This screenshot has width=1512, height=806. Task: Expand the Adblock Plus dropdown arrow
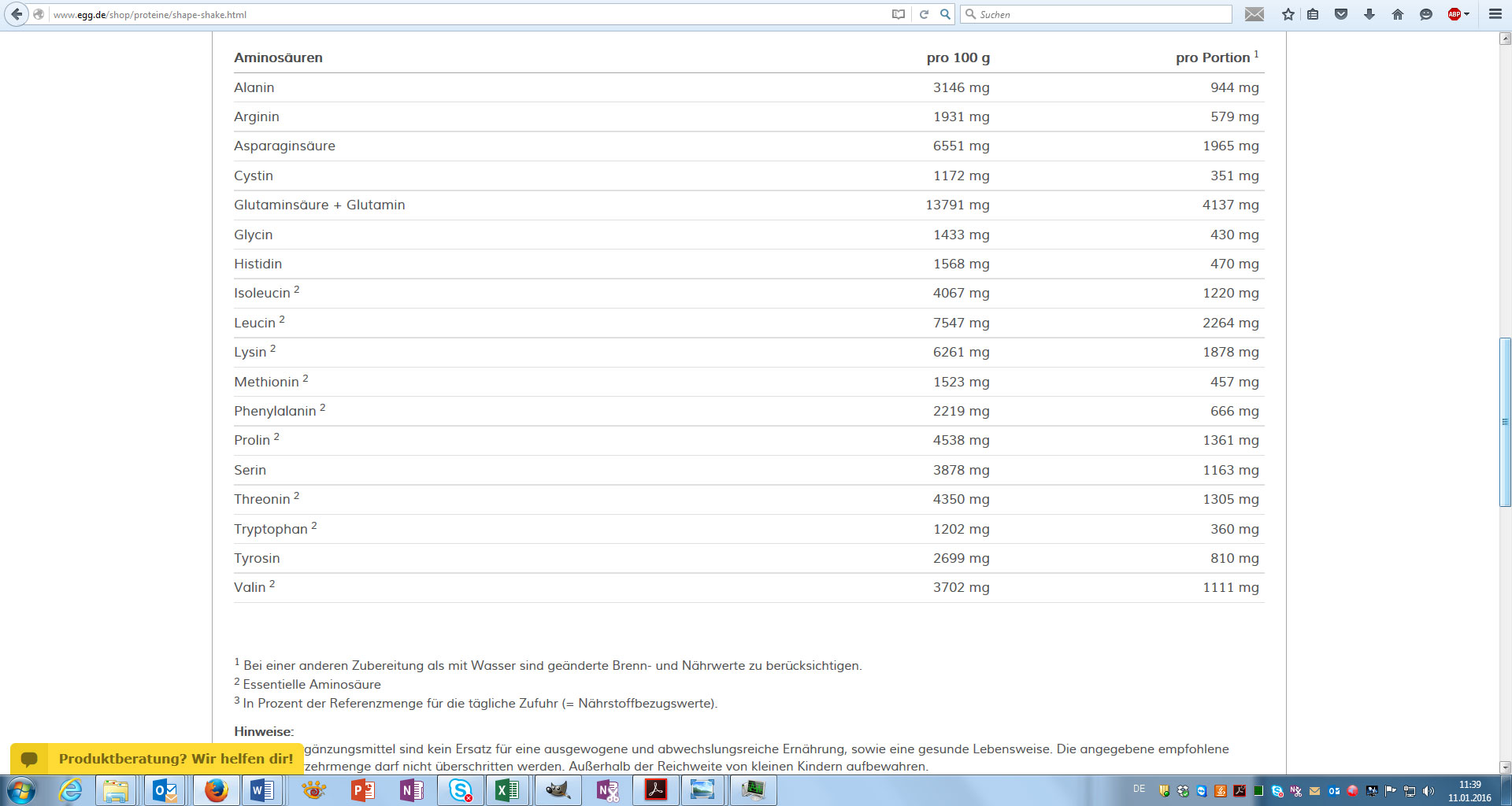click(1467, 14)
